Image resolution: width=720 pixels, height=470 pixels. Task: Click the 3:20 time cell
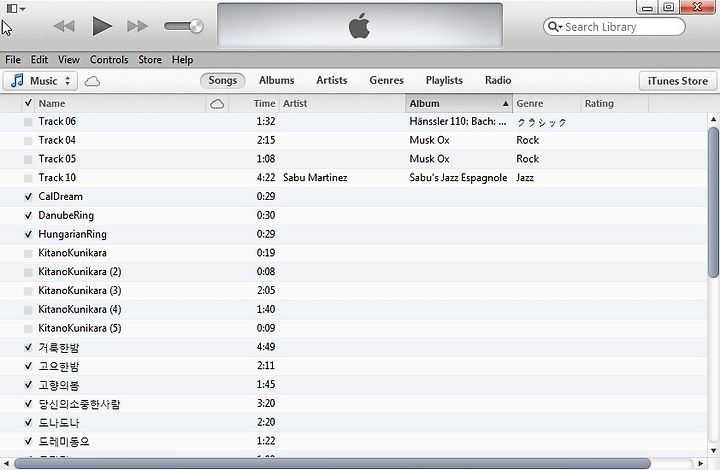click(266, 403)
